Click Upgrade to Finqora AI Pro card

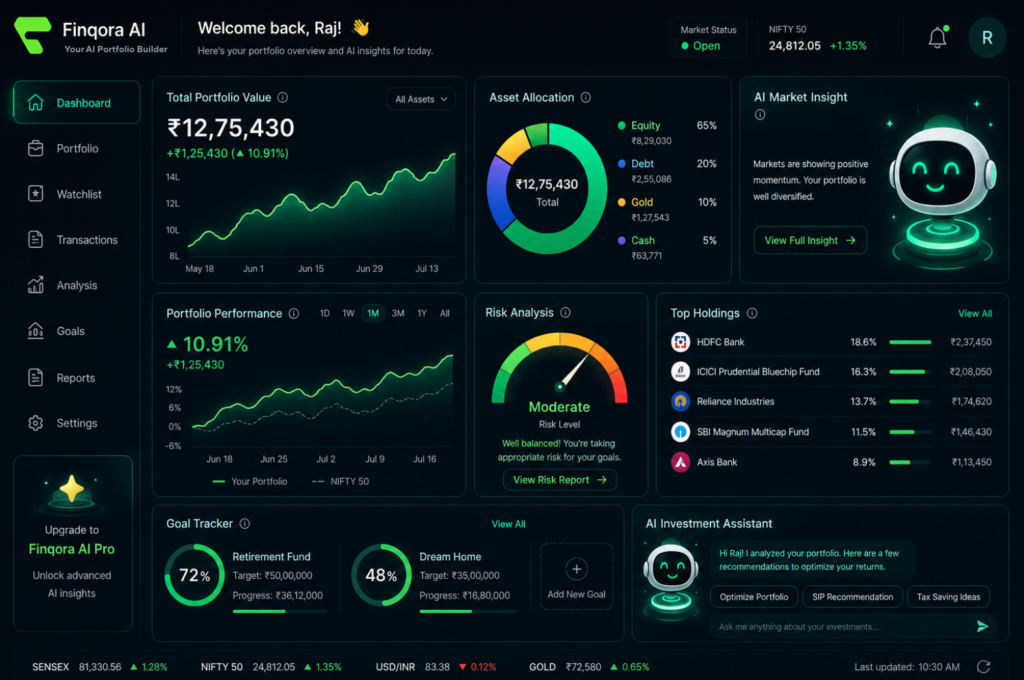(72, 543)
